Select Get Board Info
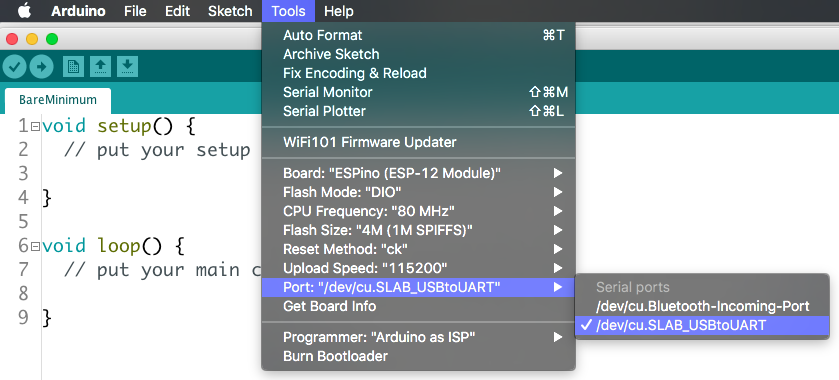Screen dimensions: 839x380 coord(418,306)
